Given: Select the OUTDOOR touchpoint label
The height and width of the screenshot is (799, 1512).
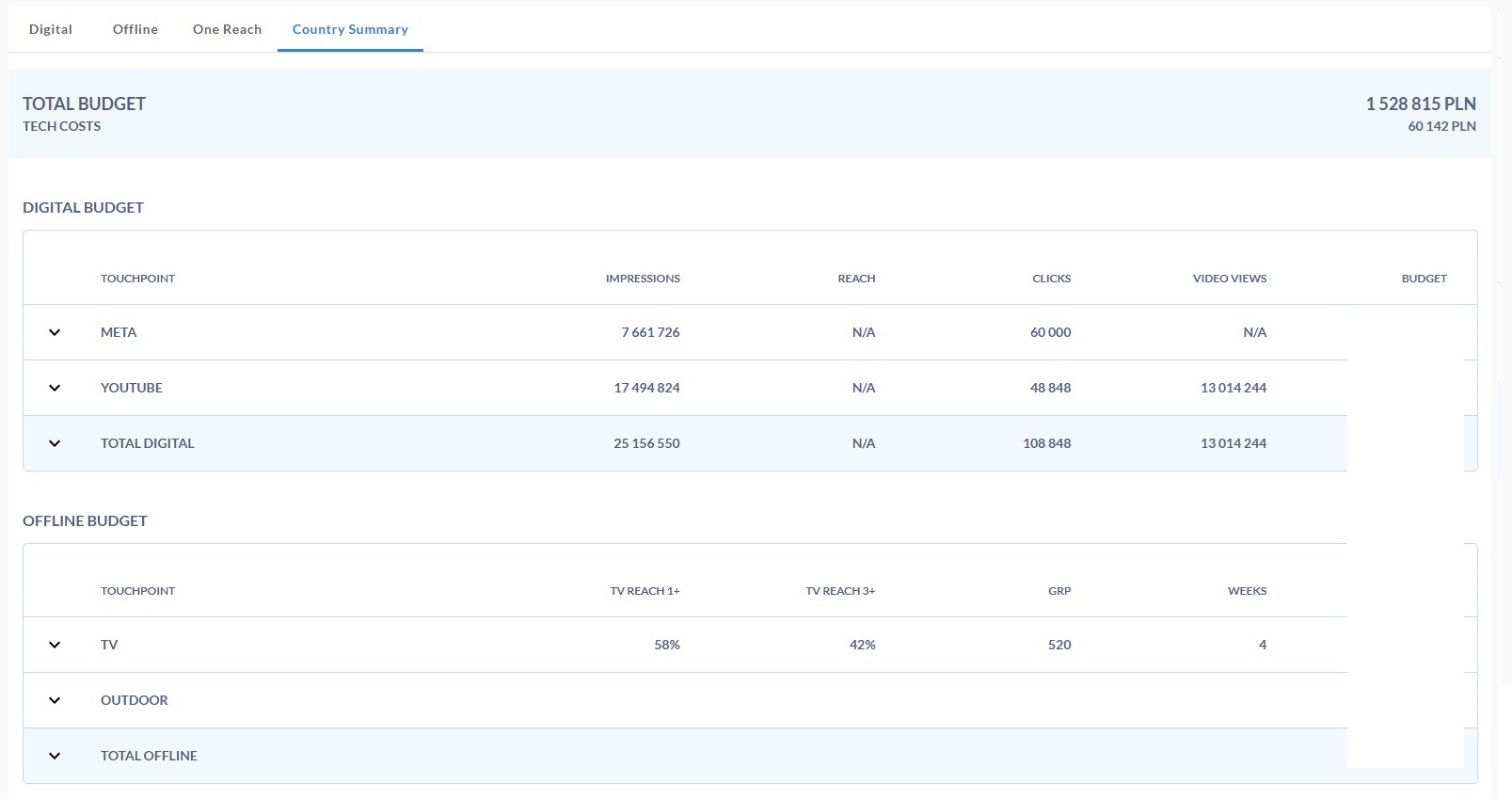Looking at the screenshot, I should pyautogui.click(x=135, y=700).
